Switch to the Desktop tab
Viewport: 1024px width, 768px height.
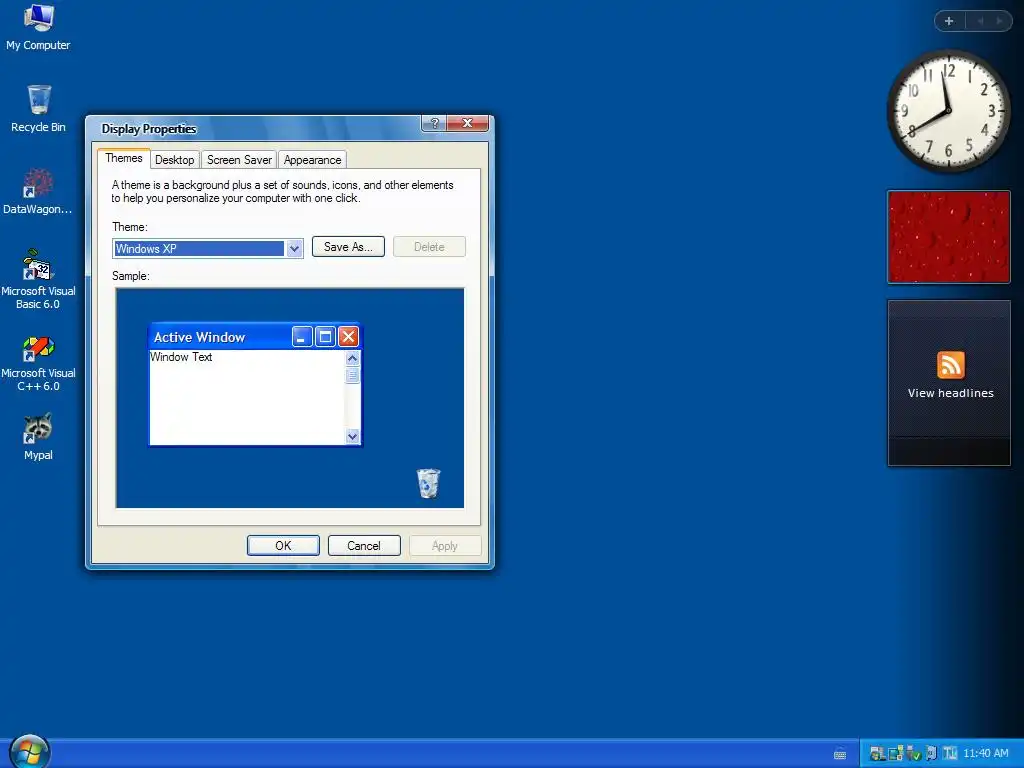pos(174,160)
